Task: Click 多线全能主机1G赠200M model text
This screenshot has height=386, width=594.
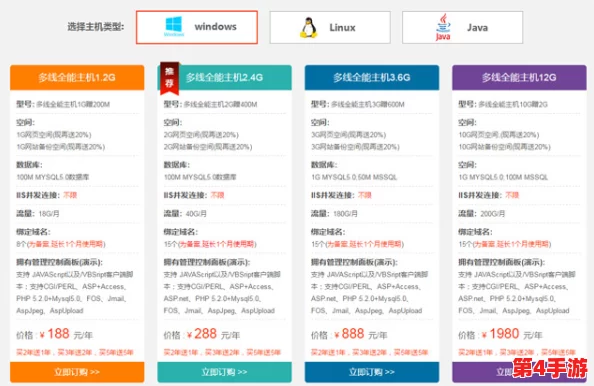Action: click(73, 104)
